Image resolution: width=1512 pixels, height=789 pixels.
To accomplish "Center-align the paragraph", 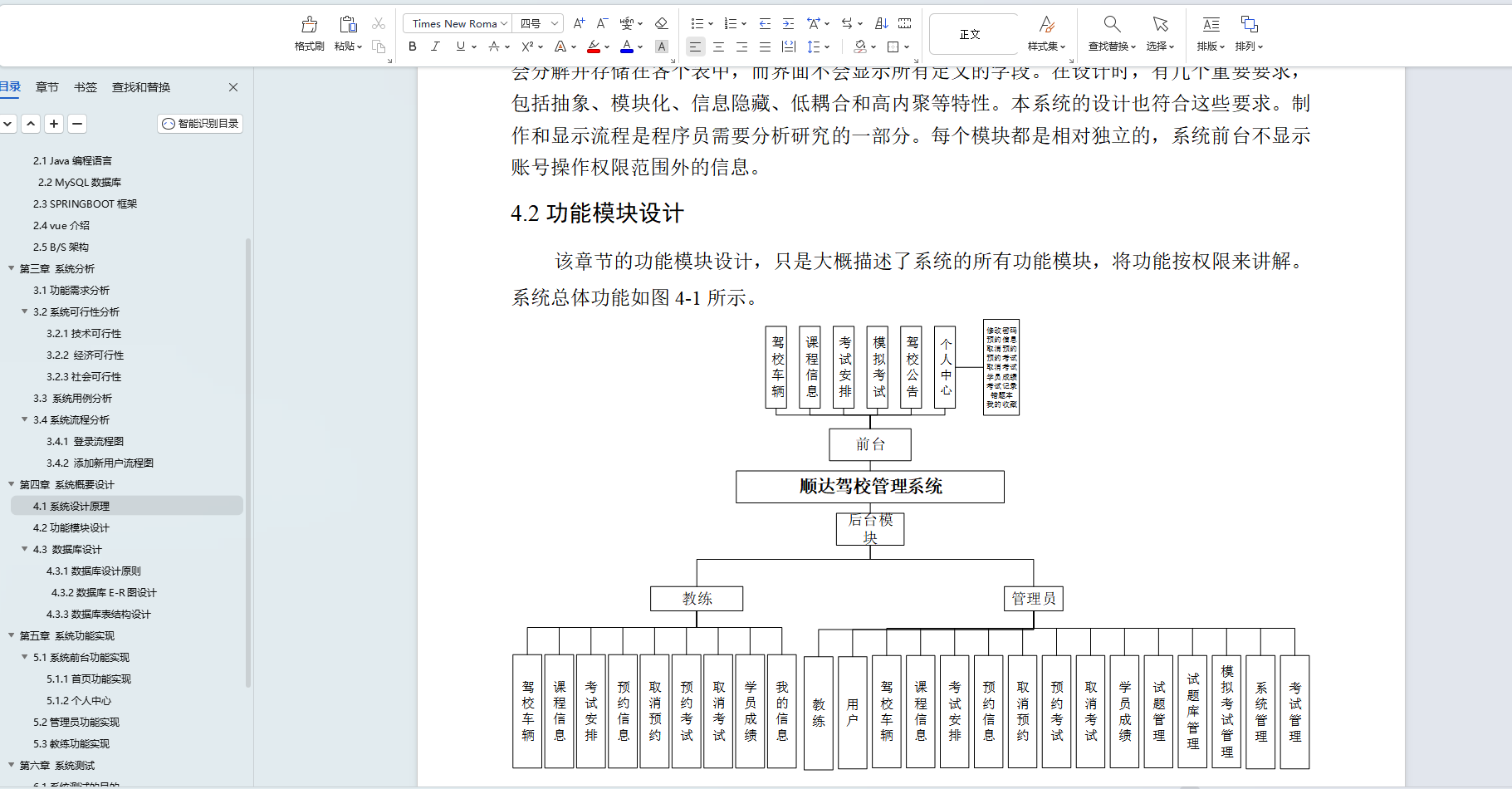I will (x=719, y=47).
